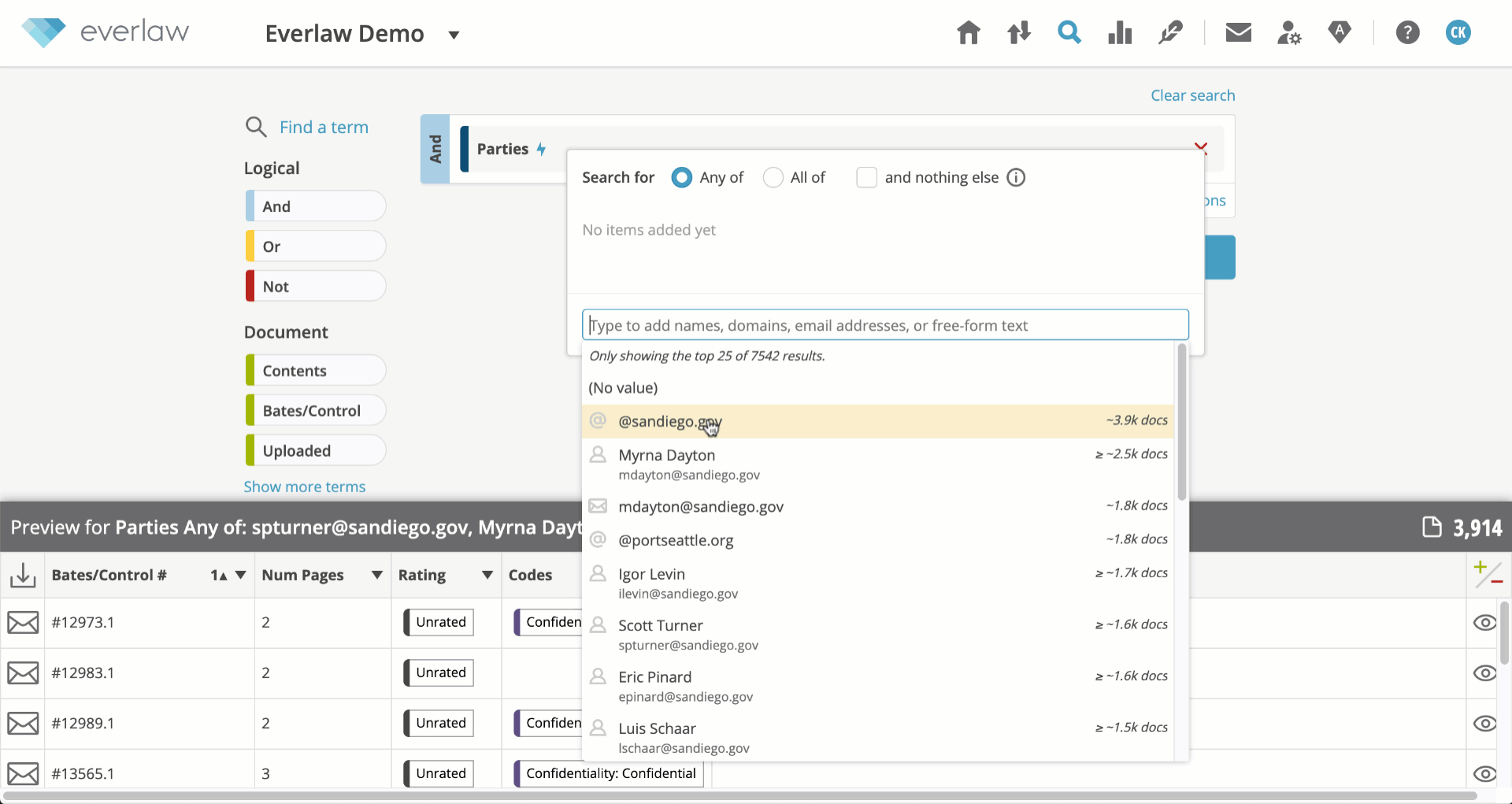Click the suggestions list vertical scrollbar
This screenshot has width=1512, height=804.
pyautogui.click(x=1181, y=422)
